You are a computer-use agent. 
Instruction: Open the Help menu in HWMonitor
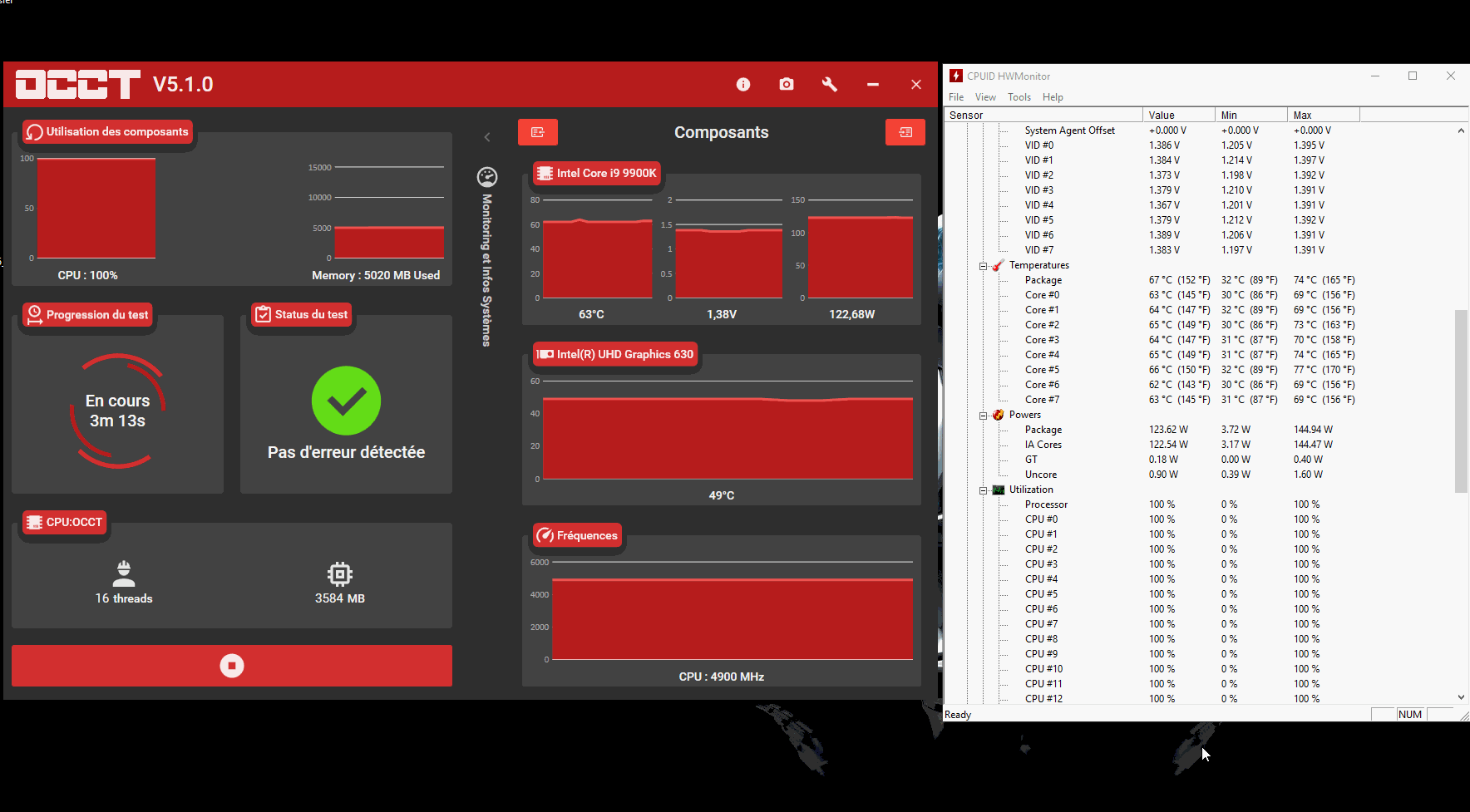coord(1053,97)
